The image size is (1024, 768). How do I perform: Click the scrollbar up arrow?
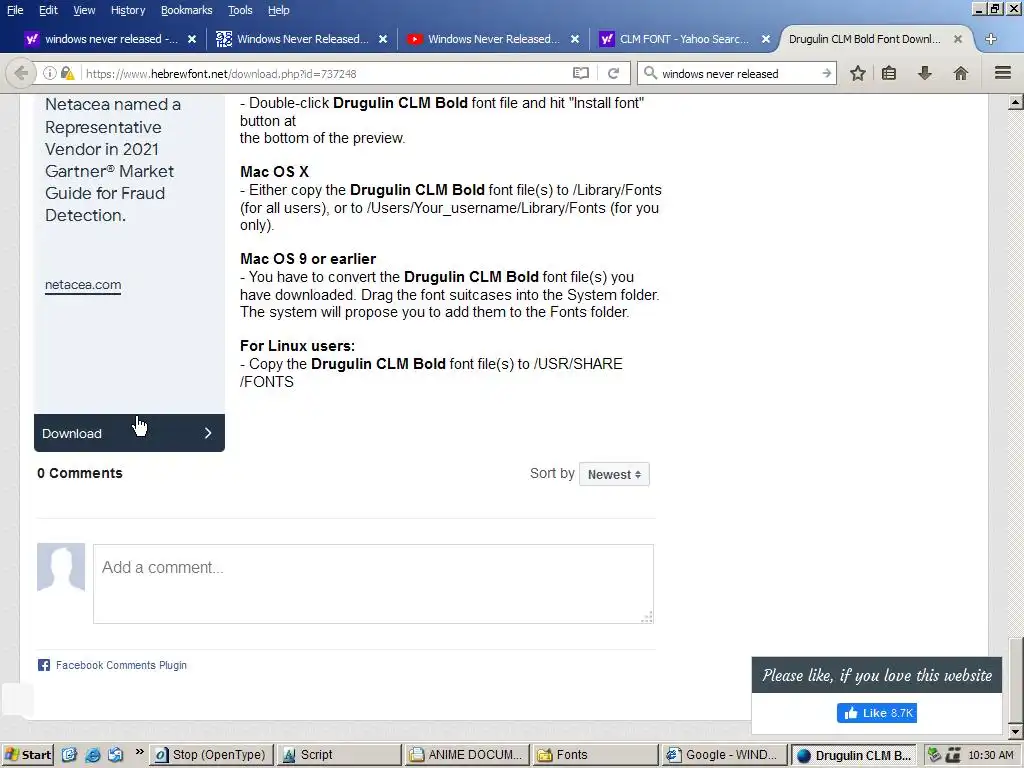click(x=1015, y=102)
